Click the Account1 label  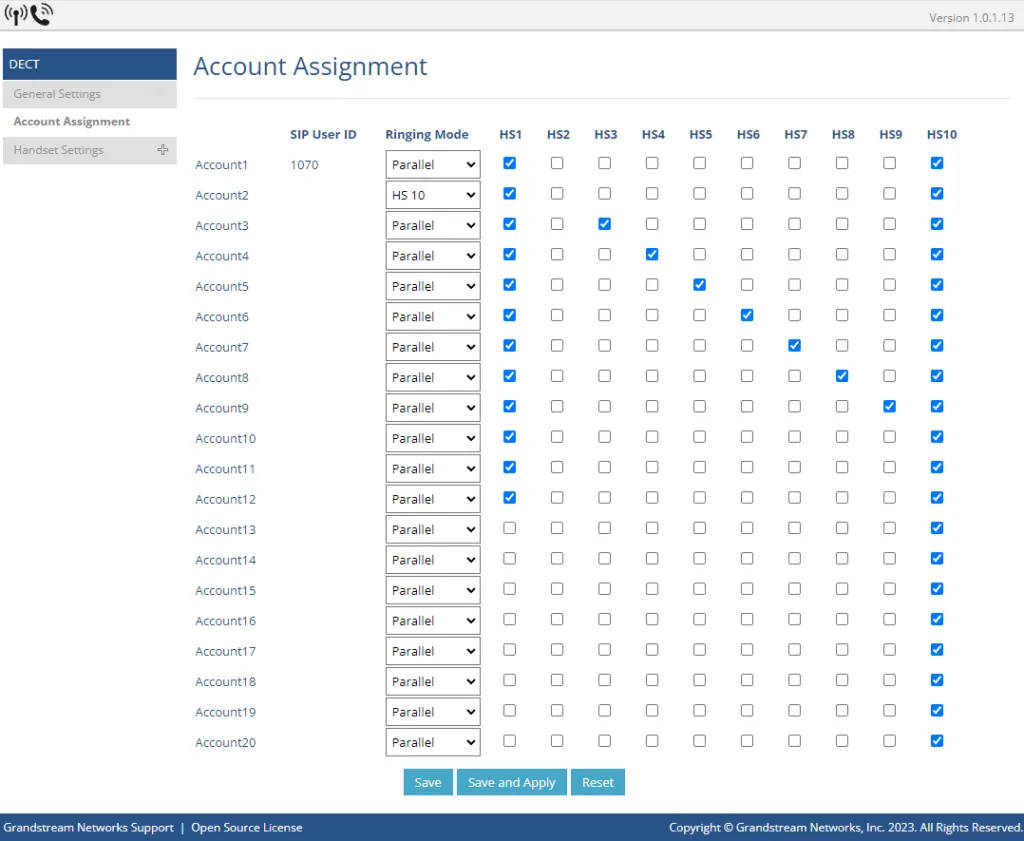pos(221,165)
